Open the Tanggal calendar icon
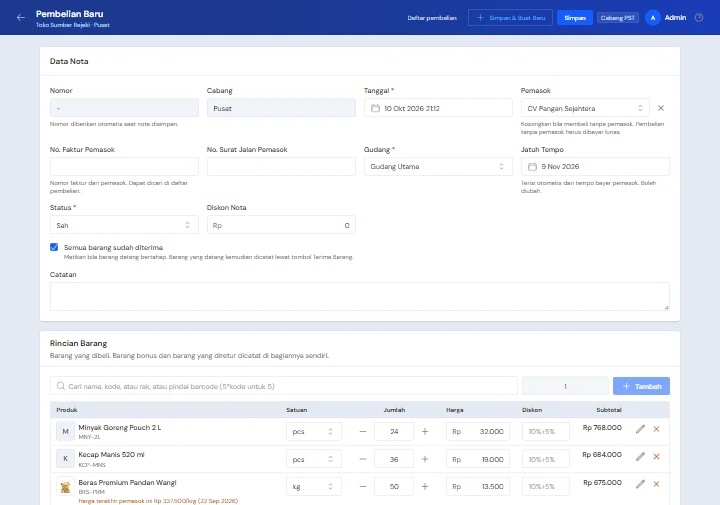The width and height of the screenshot is (720, 505). pyautogui.click(x=375, y=108)
